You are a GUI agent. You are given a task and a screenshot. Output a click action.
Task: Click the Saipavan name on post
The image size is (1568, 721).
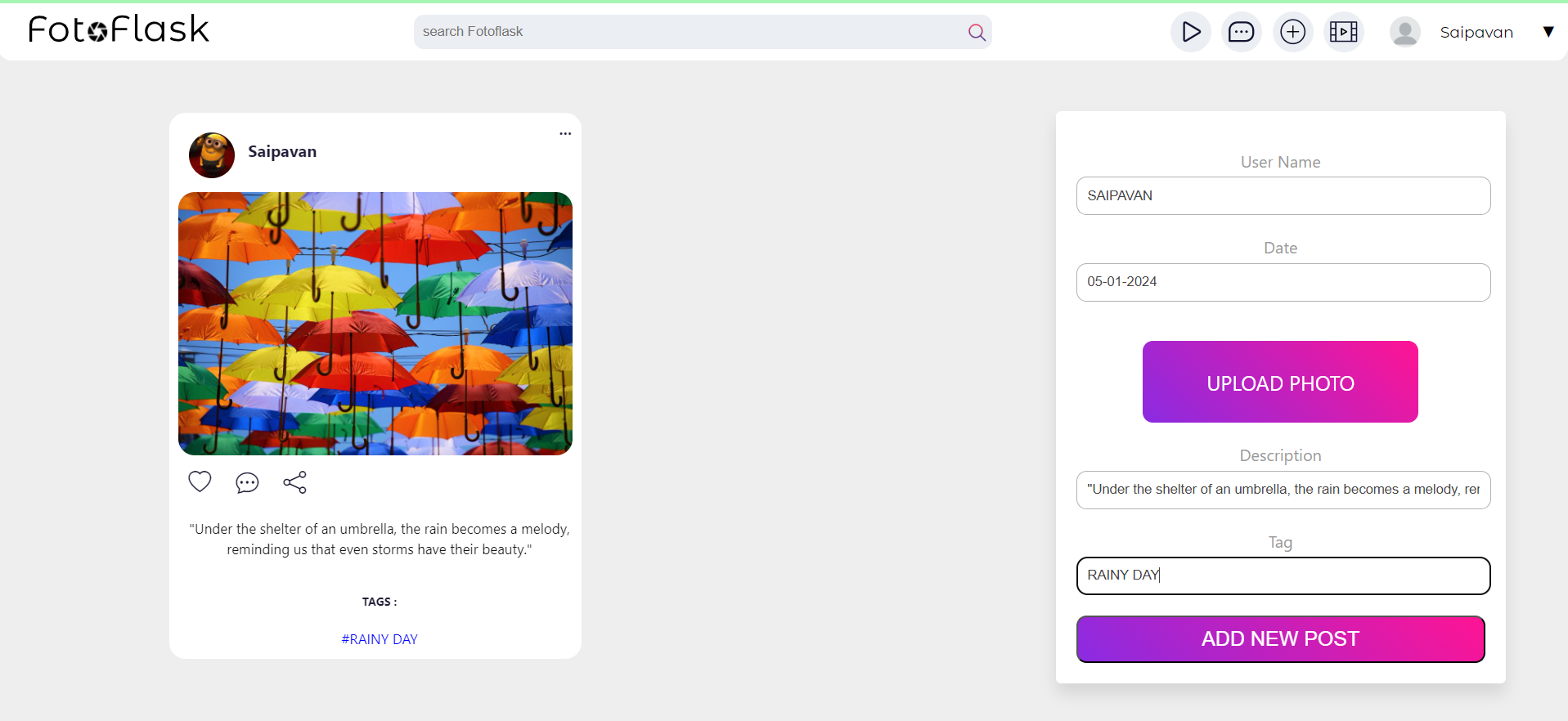pyautogui.click(x=282, y=152)
